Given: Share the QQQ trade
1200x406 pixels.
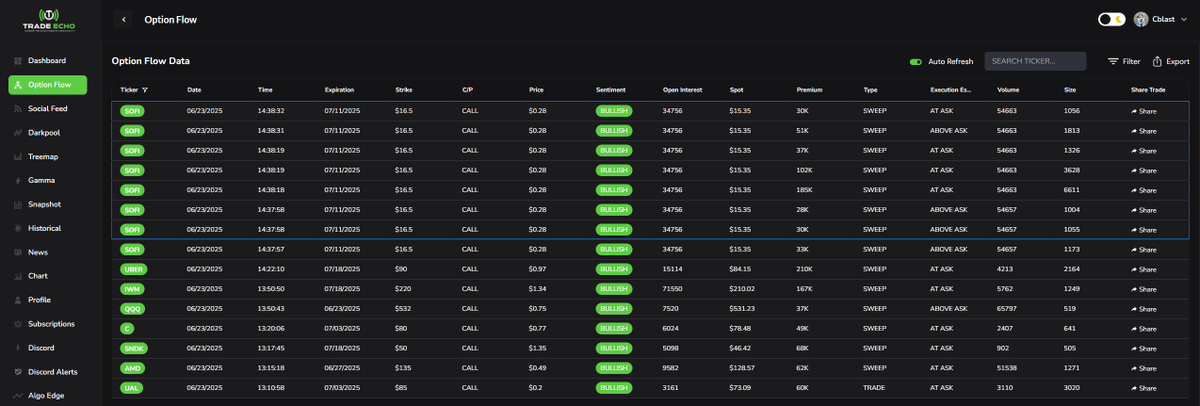Looking at the screenshot, I should (x=1144, y=309).
